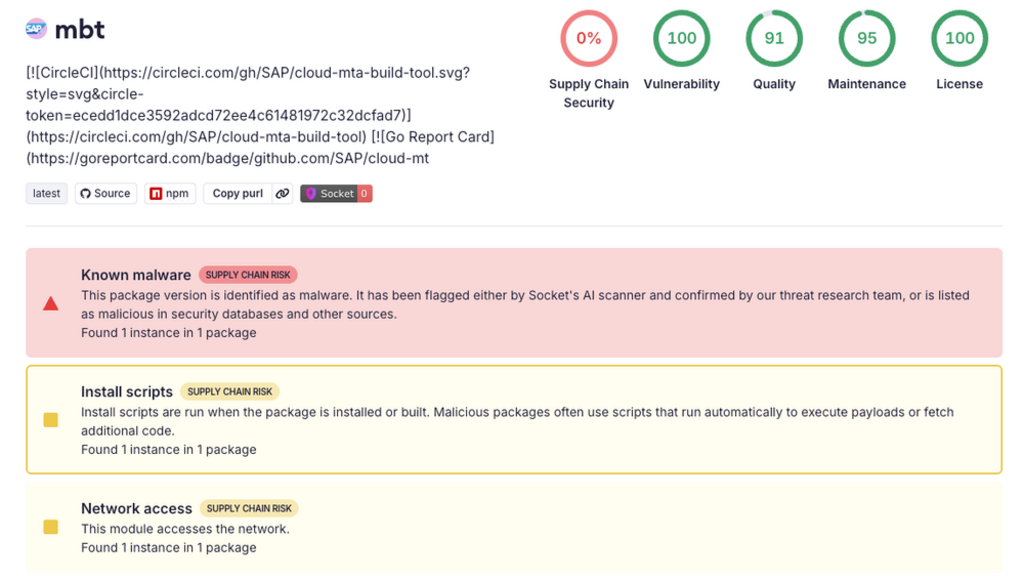Click the SAP logo icon
Image resolution: width=1024 pixels, height=576 pixels.
[34, 29]
